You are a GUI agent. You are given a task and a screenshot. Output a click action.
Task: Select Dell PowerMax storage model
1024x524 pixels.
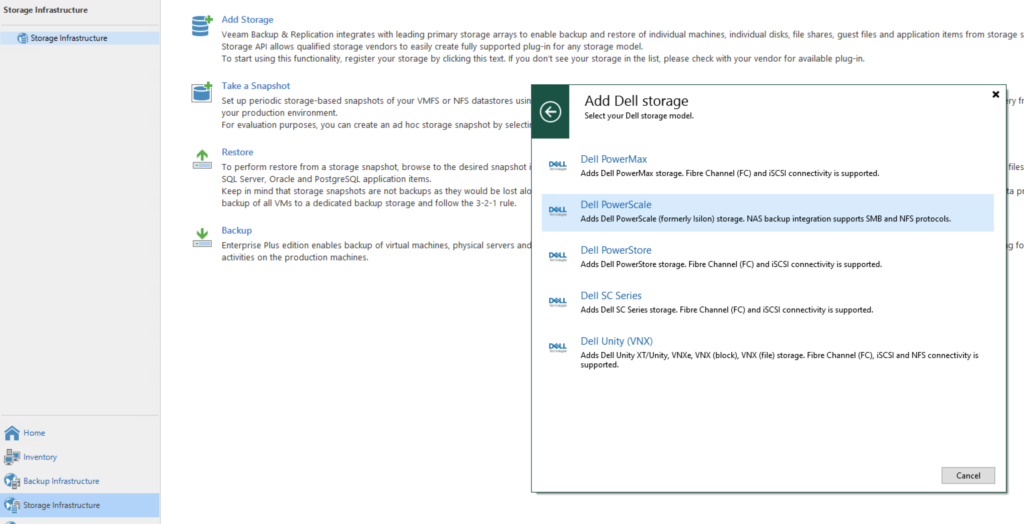click(x=614, y=159)
